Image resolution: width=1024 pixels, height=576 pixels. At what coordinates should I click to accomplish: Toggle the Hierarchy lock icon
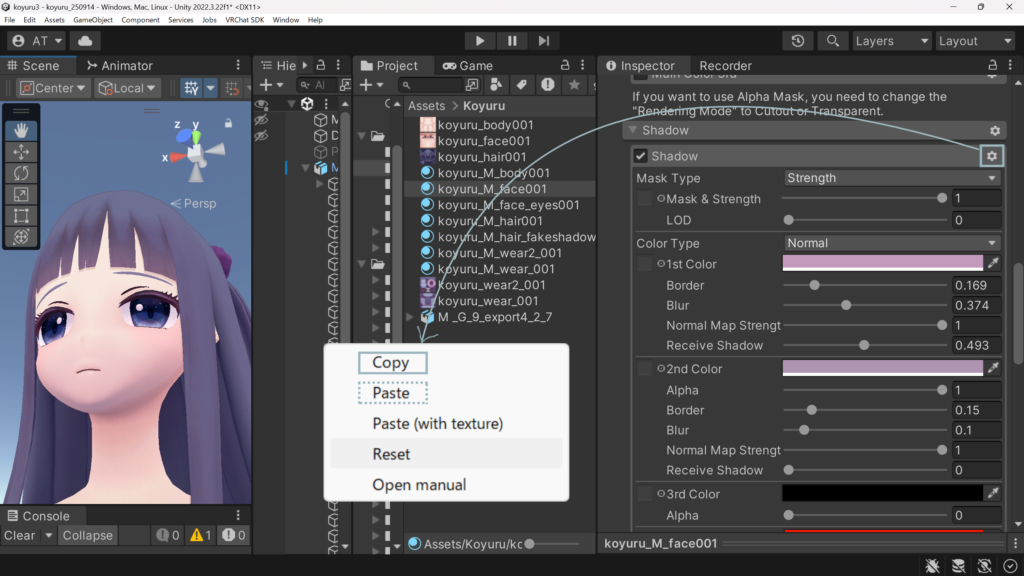click(321, 65)
